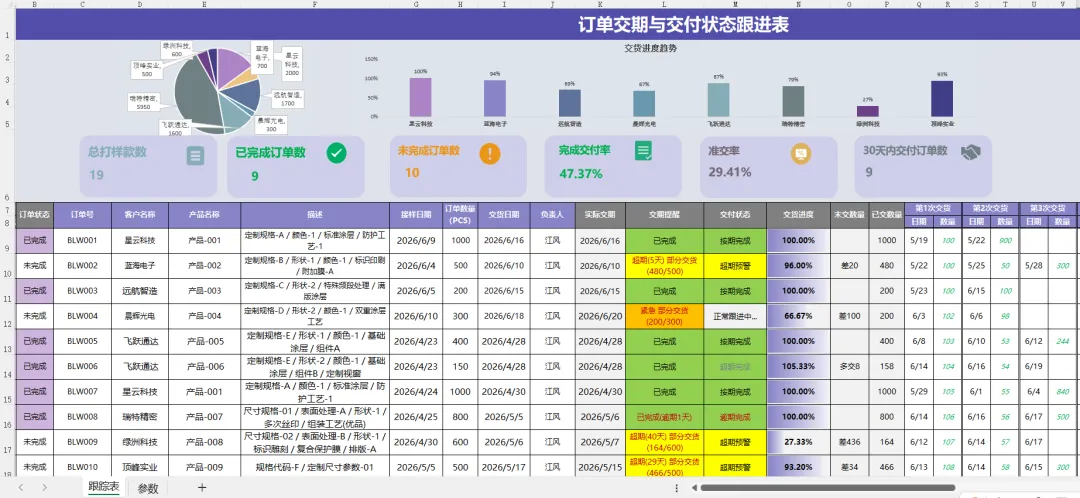Click the 远航智造 1700 pie chart label
1080x498 pixels.
[x=289, y=98]
